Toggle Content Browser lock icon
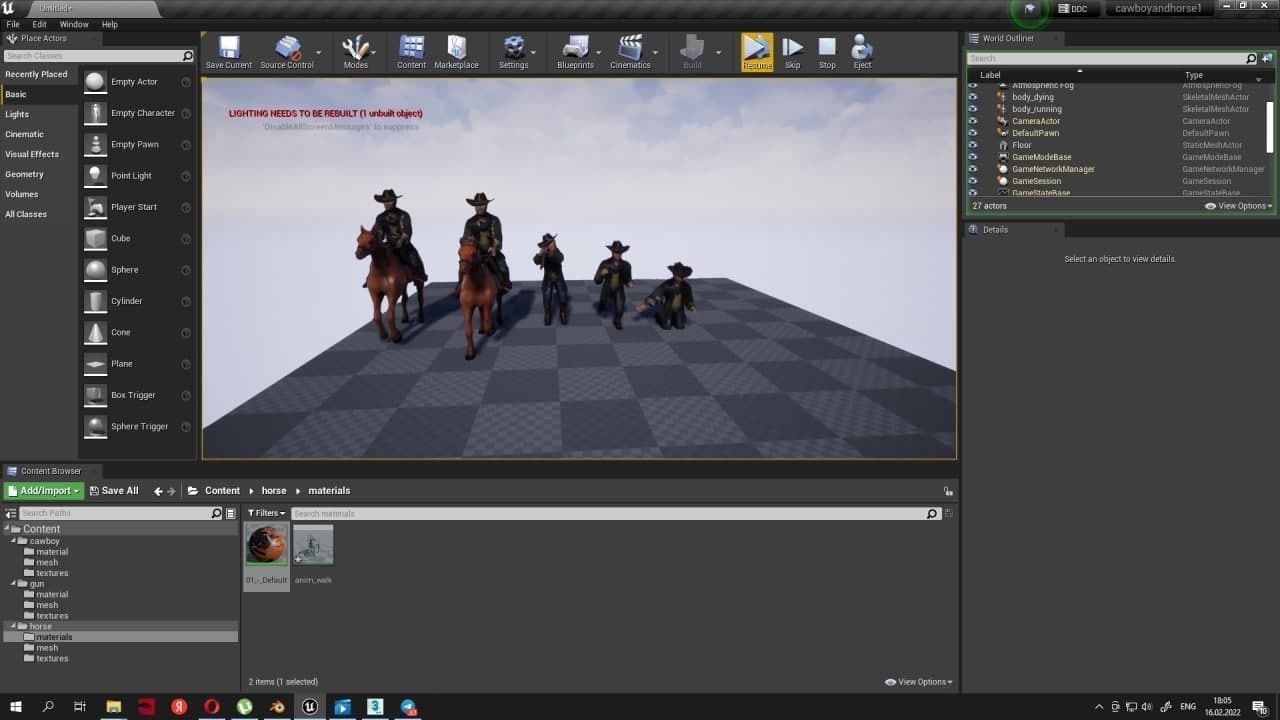Viewport: 1280px width, 720px height. (x=947, y=491)
